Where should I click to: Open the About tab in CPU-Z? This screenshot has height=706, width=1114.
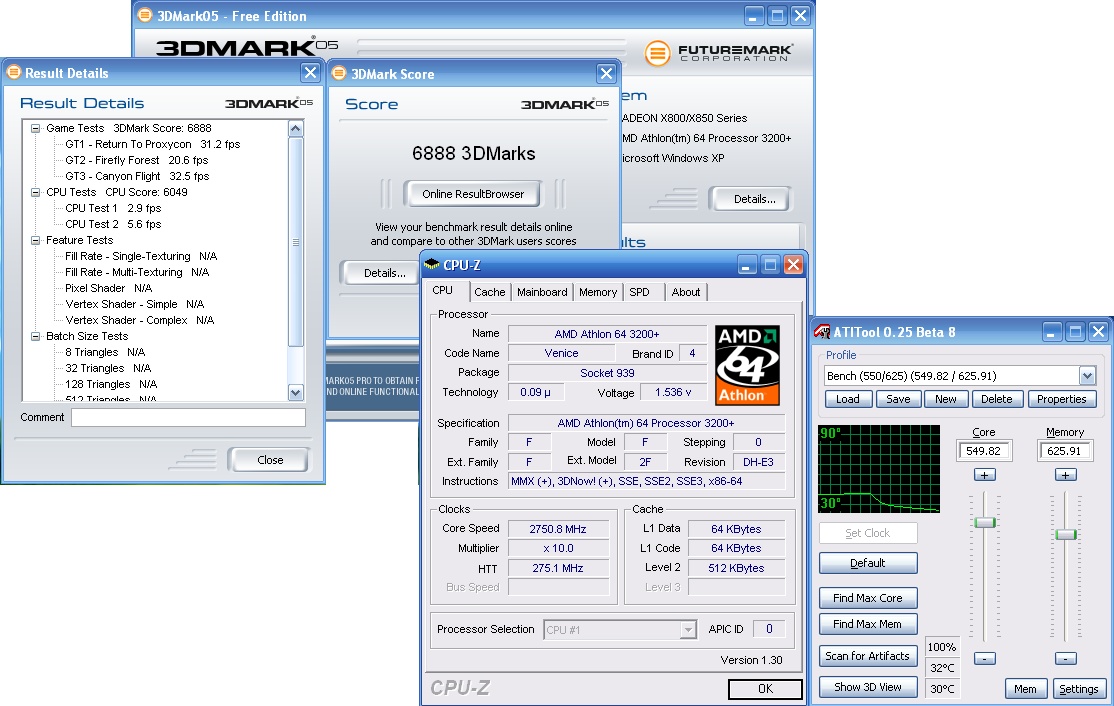(x=686, y=292)
